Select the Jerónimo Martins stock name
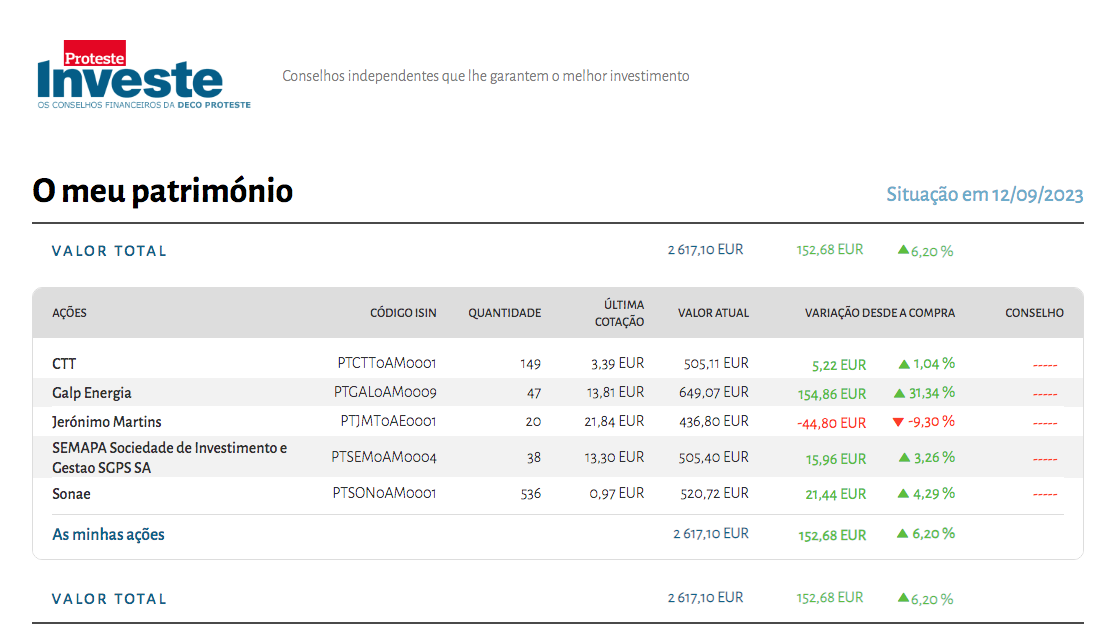 [107, 422]
